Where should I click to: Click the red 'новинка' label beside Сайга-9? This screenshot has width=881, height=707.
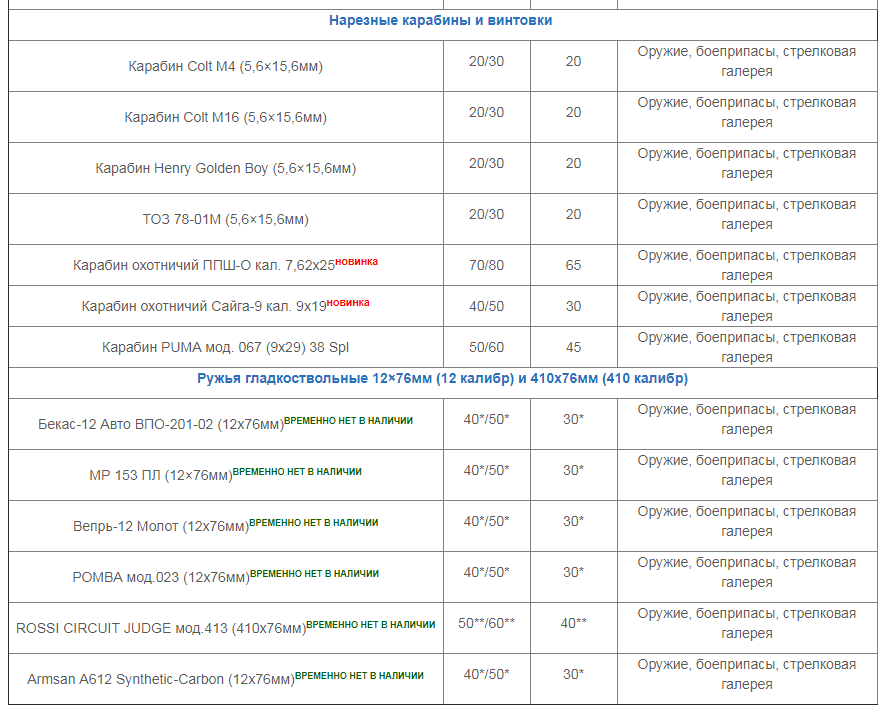click(348, 303)
